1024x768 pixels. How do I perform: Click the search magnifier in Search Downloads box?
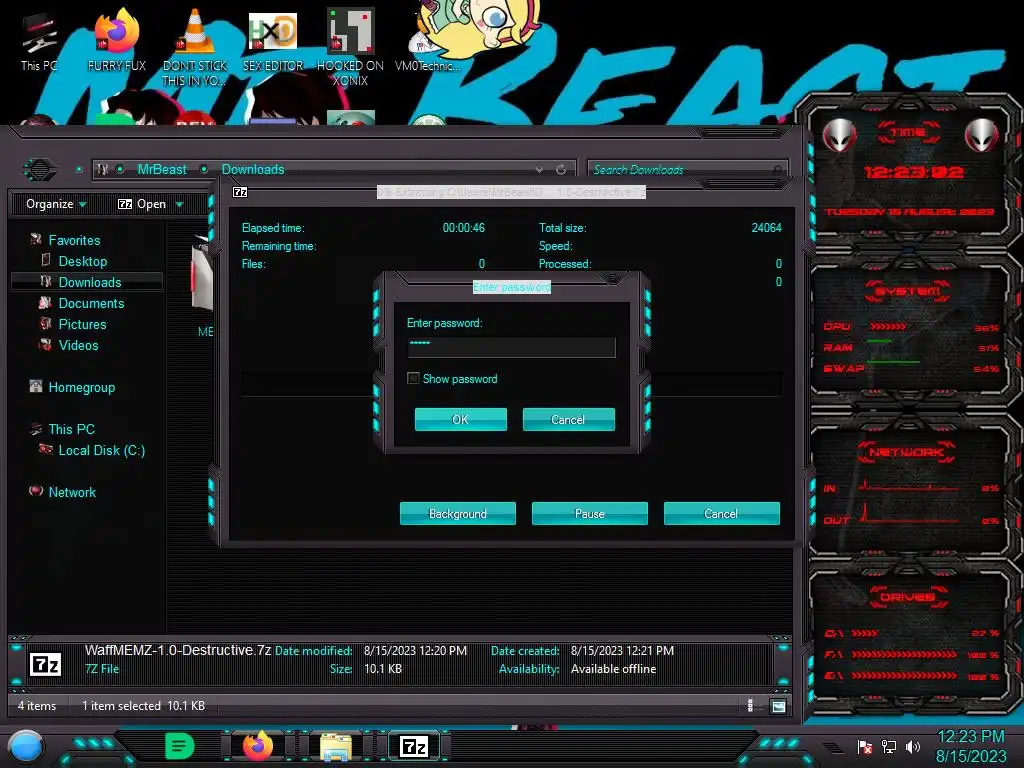(777, 170)
